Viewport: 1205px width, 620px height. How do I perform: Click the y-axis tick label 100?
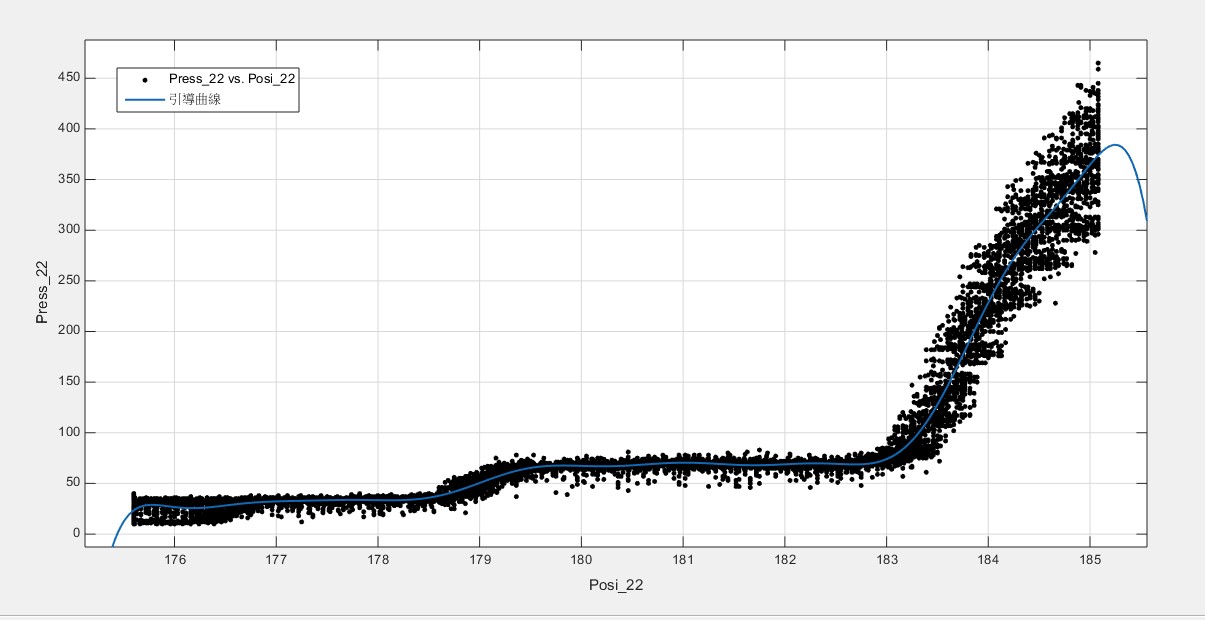coord(69,433)
